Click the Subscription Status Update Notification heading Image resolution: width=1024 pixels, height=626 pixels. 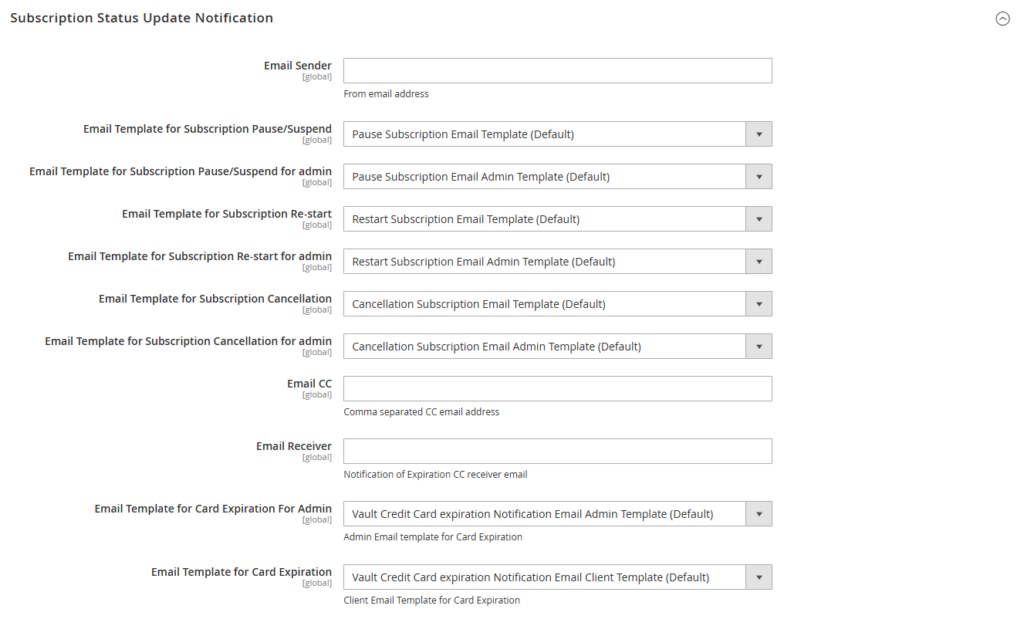pos(141,18)
